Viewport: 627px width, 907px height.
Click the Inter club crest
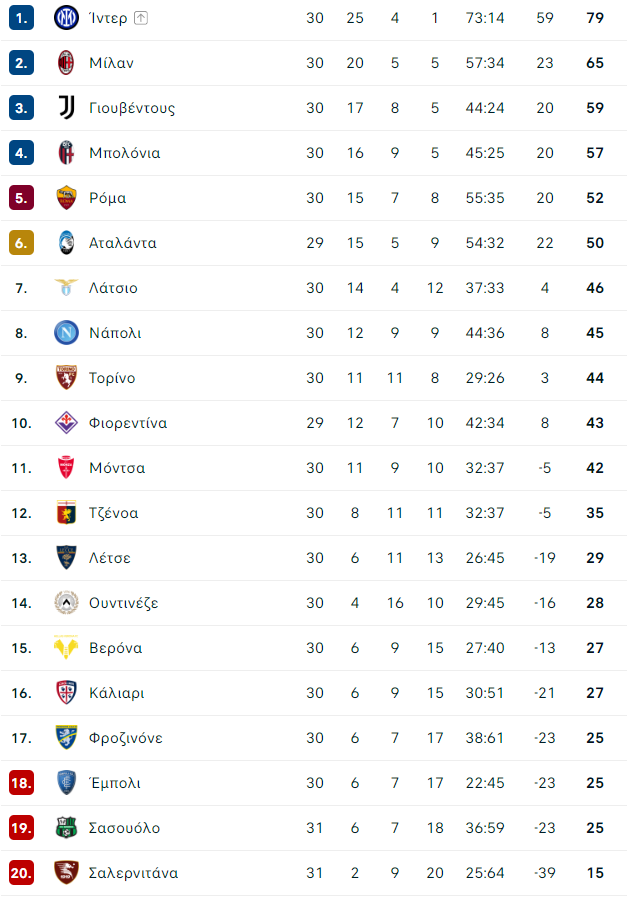(66, 18)
